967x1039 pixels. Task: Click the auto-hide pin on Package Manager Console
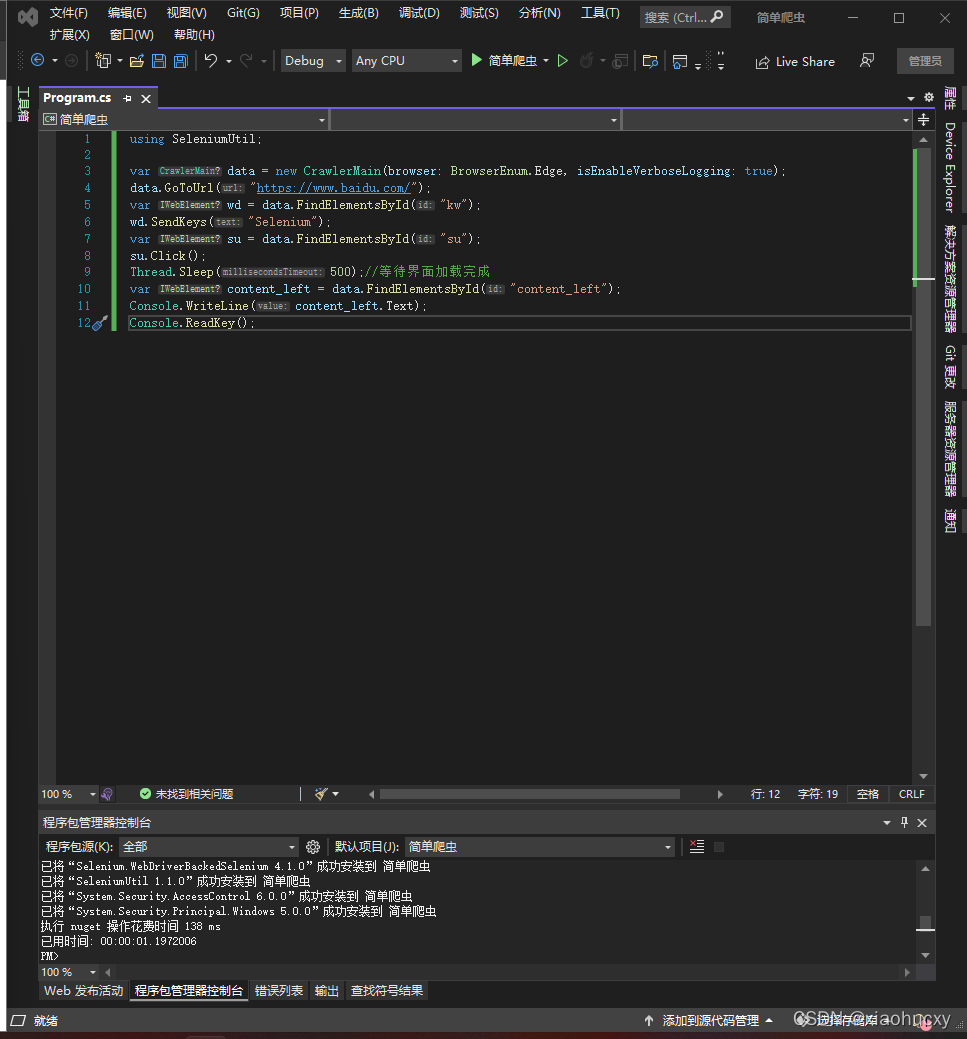(x=904, y=822)
